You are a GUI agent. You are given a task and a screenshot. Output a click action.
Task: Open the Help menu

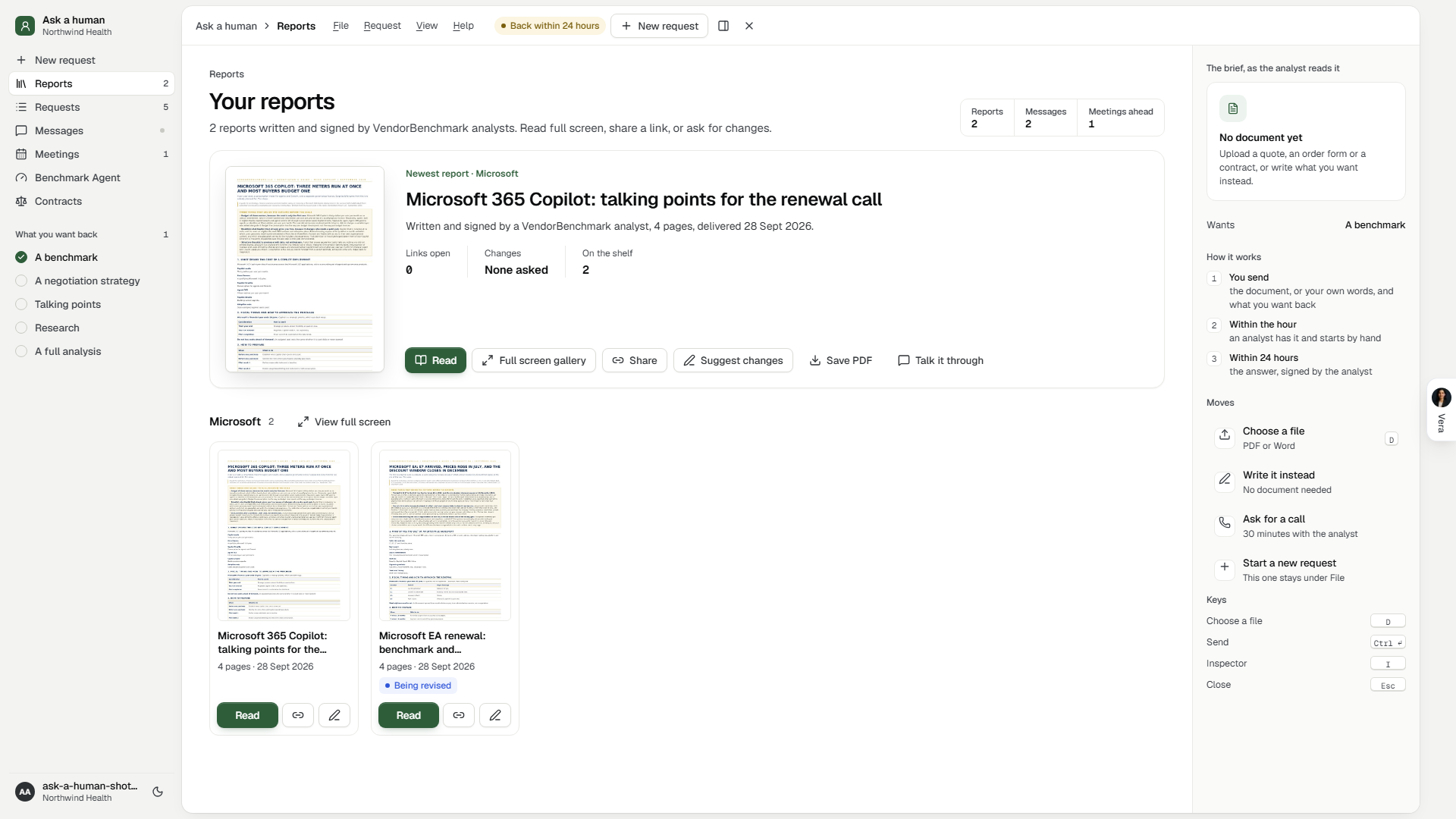pos(463,26)
